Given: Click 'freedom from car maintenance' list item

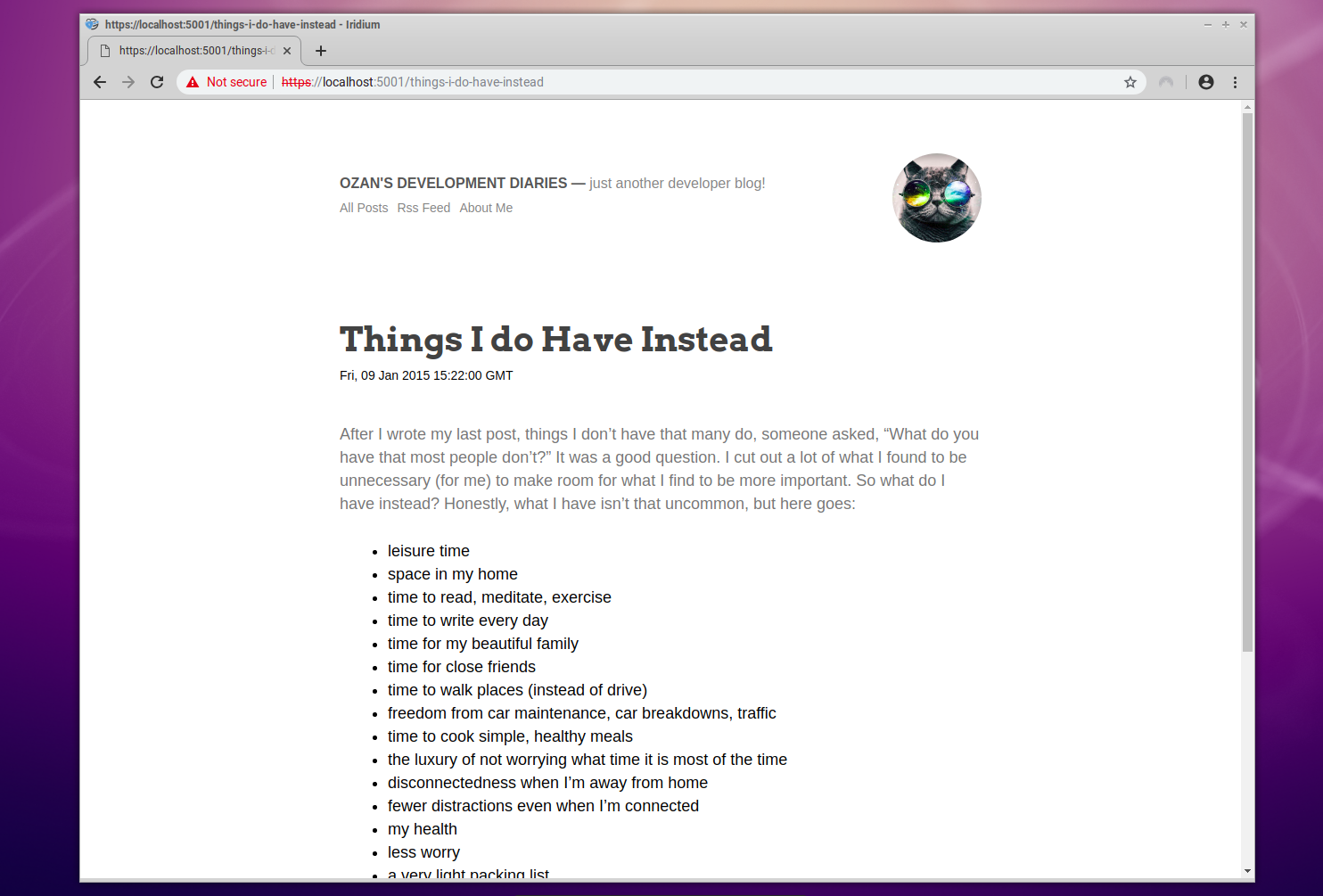Looking at the screenshot, I should [582, 713].
